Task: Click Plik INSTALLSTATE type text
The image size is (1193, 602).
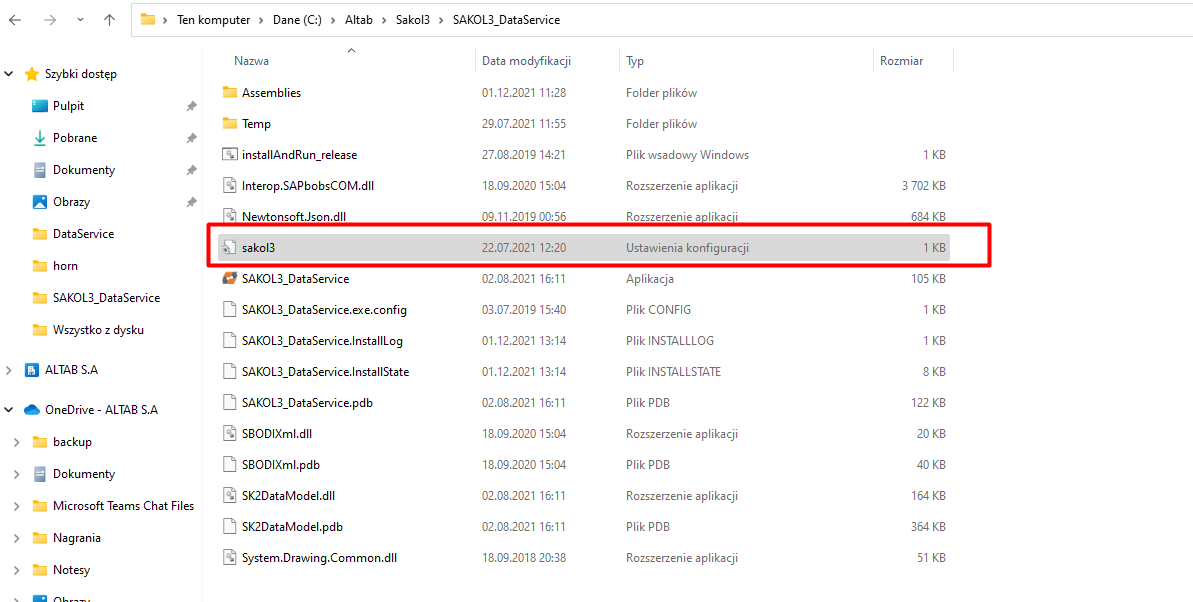Action: [x=673, y=371]
